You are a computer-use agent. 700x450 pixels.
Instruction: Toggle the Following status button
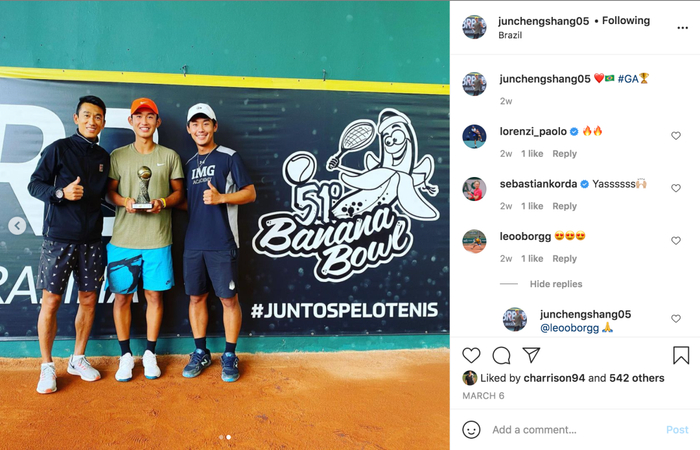[625, 21]
